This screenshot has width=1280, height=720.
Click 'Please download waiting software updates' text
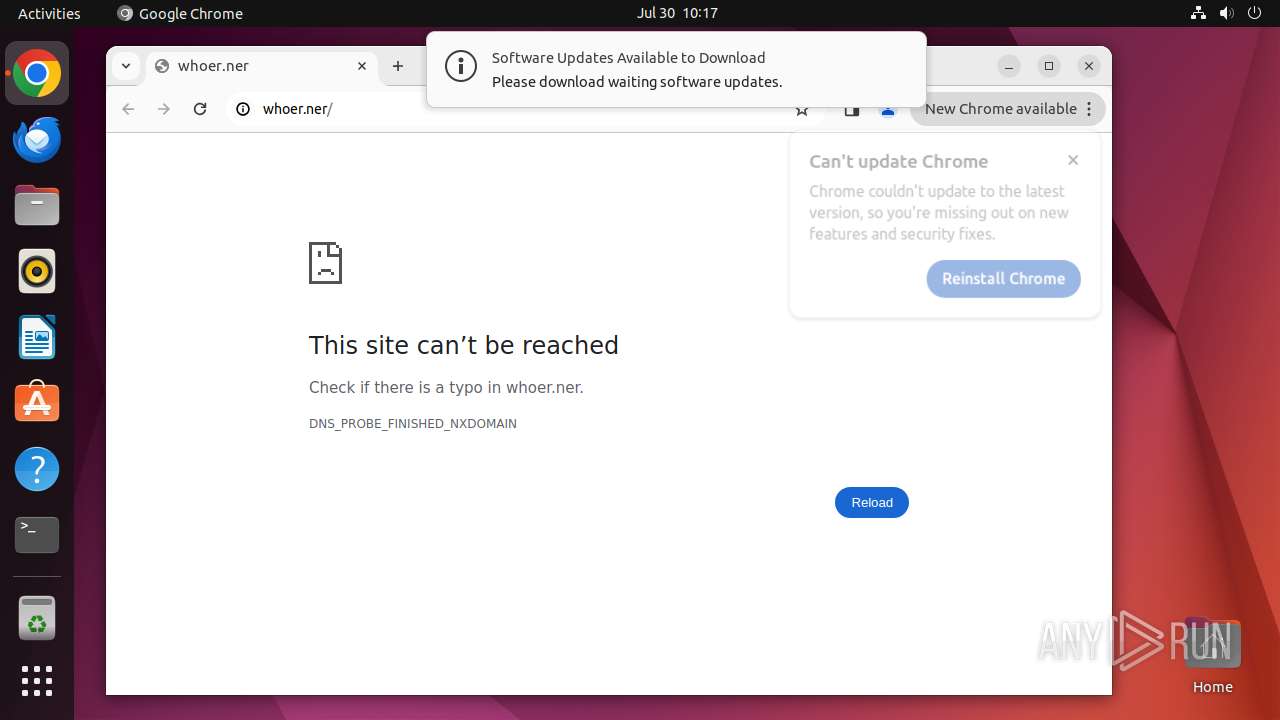point(637,82)
